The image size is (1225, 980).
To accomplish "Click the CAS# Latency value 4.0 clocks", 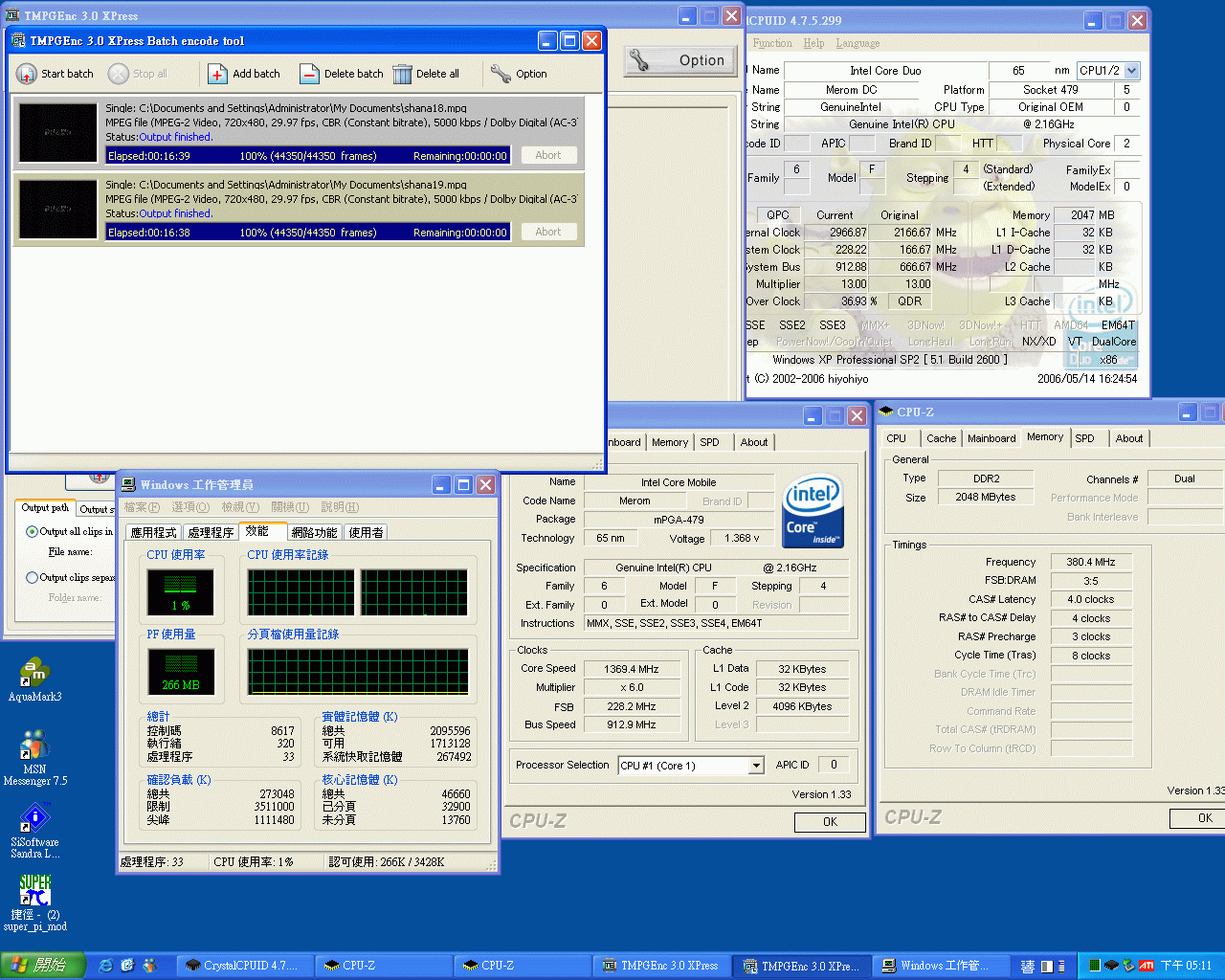I will click(x=1090, y=599).
